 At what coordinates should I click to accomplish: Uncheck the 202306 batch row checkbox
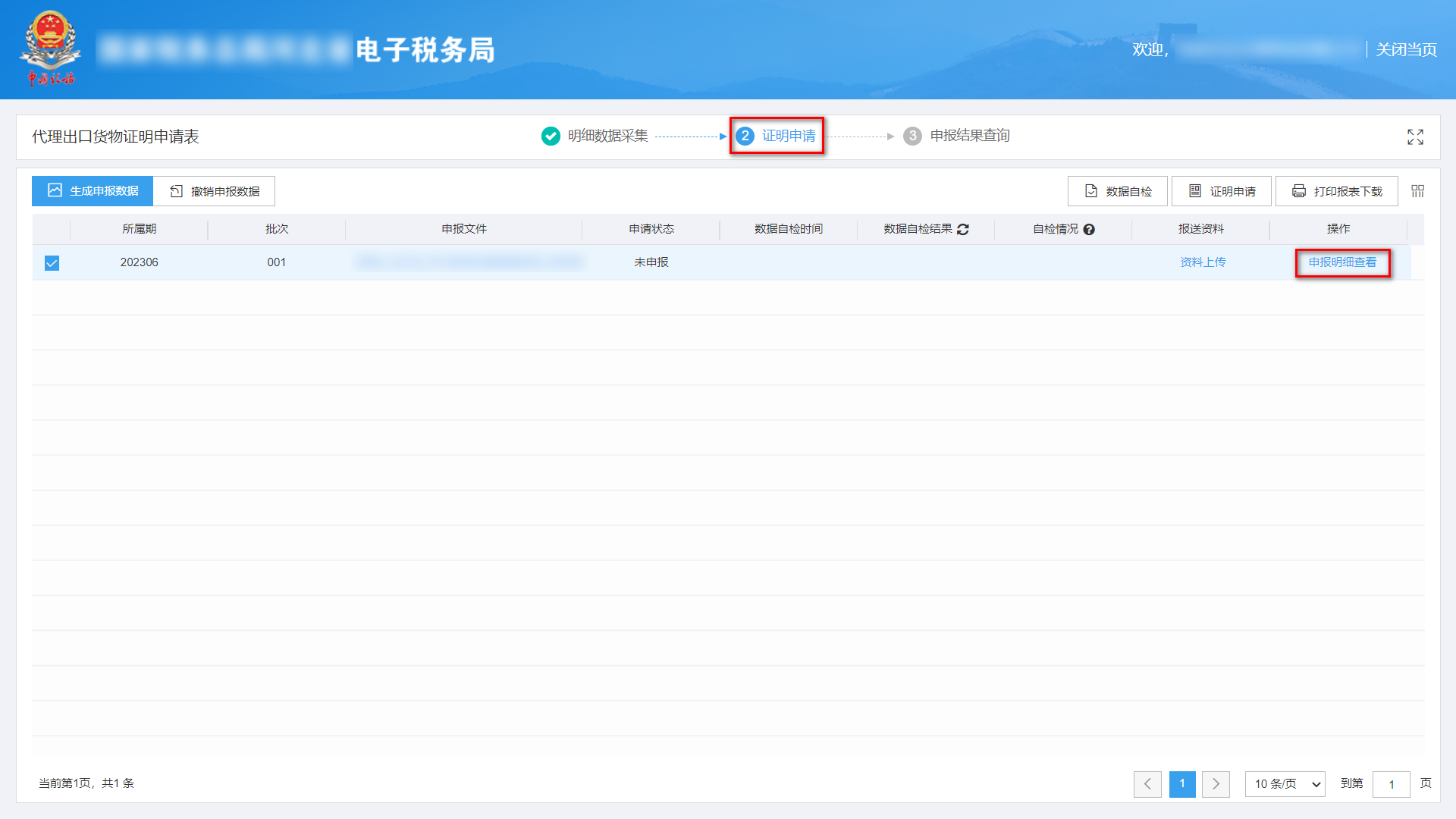click(52, 263)
